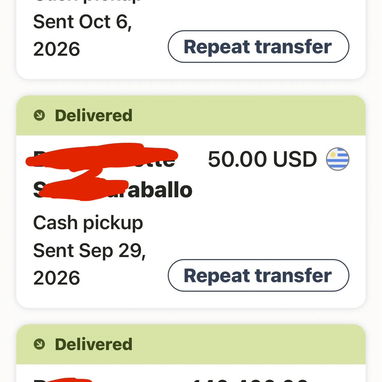This screenshot has width=382, height=382.
Task: Click the cut-off redacted name on the bottom card
Action: point(63,379)
